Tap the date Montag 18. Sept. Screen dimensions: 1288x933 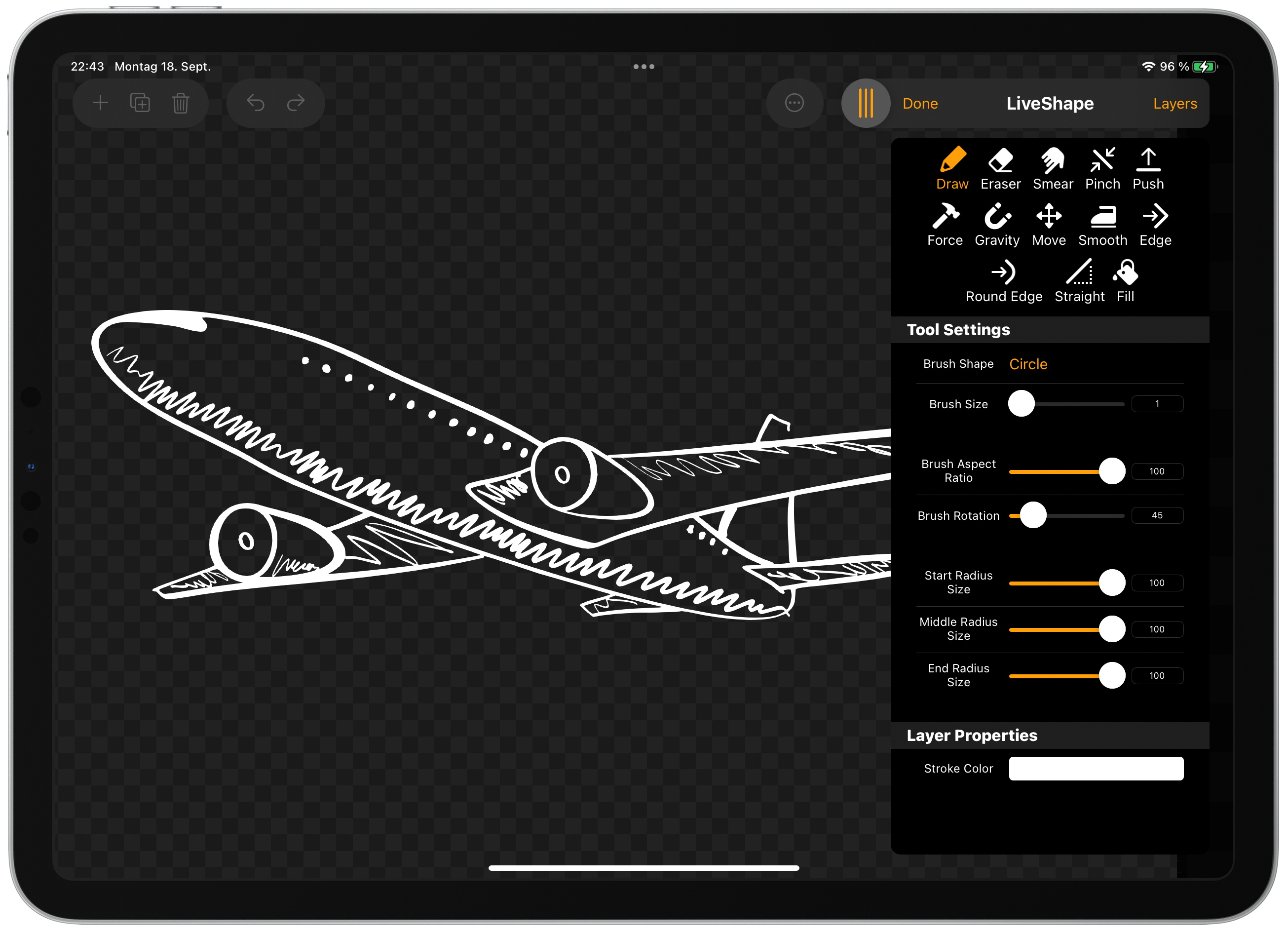click(162, 67)
